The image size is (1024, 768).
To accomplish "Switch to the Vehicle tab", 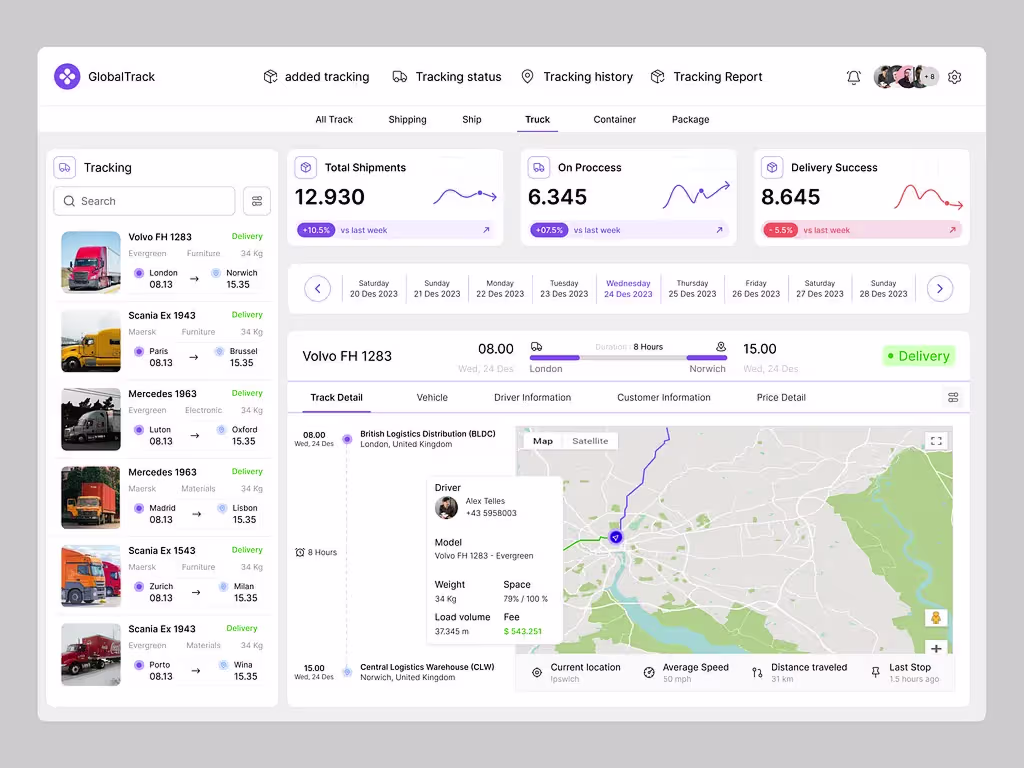I will (x=431, y=397).
